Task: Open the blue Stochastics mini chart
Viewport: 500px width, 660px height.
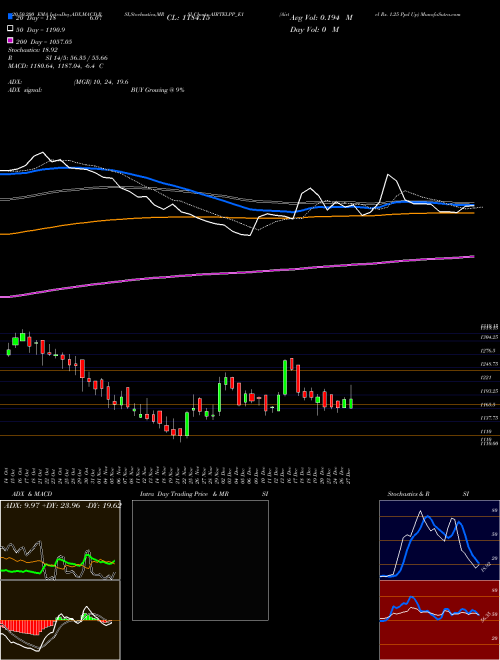Action: [x=440, y=540]
